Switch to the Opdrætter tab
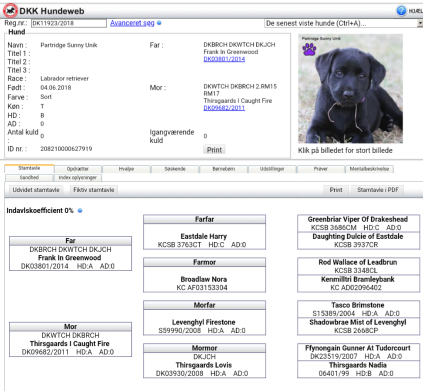 78,169
